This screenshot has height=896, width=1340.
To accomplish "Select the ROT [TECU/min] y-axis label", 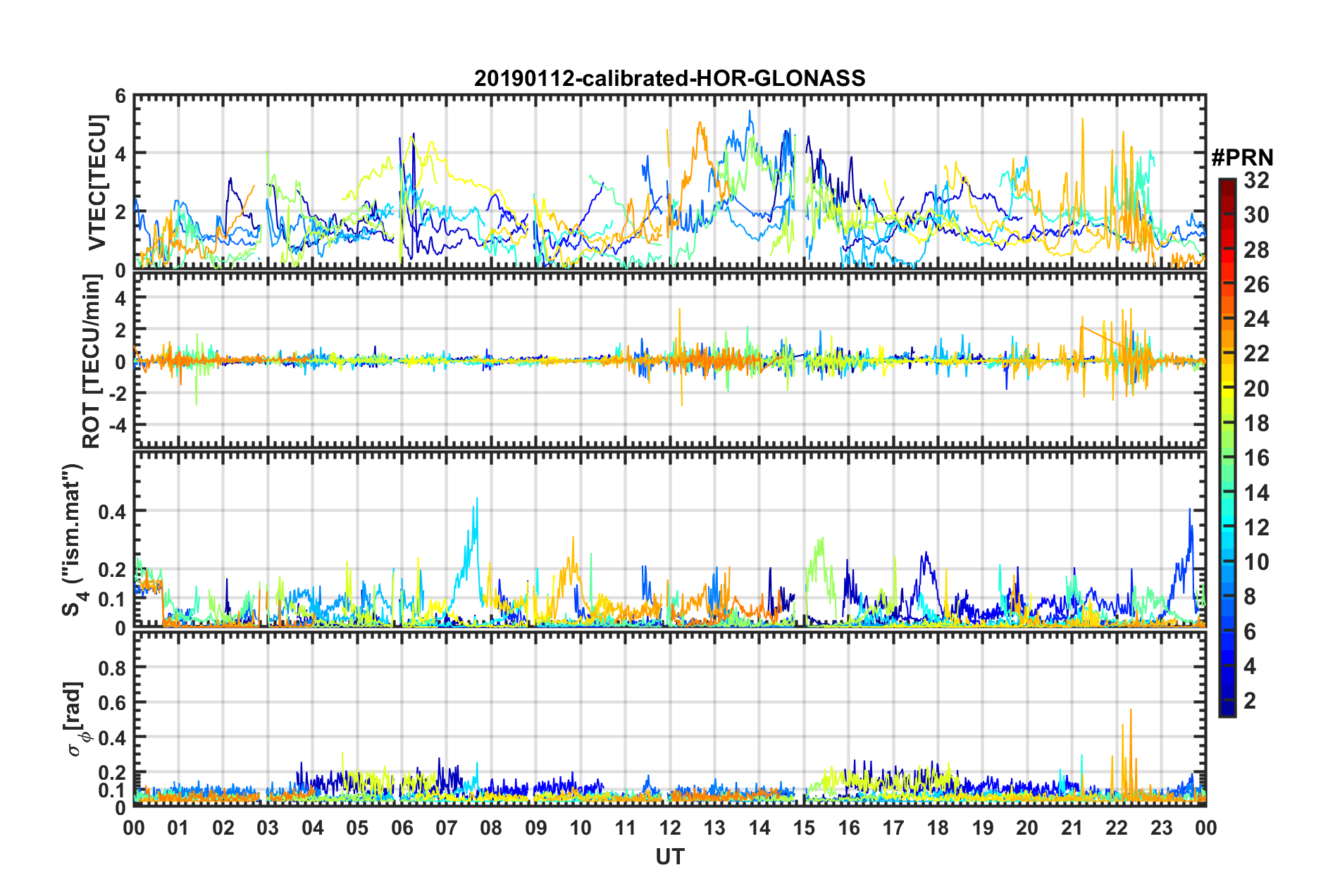I will coord(92,361).
